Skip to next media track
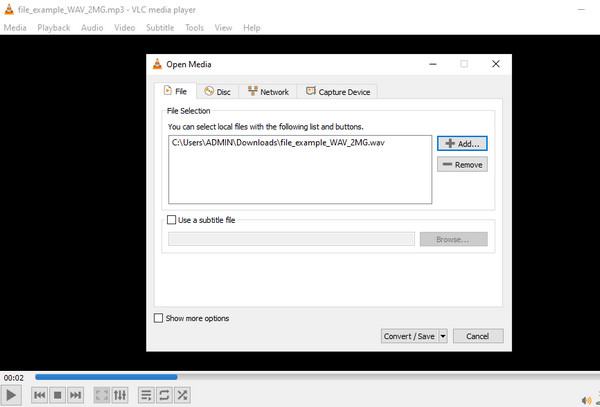This screenshot has height=407, width=600. click(75, 395)
